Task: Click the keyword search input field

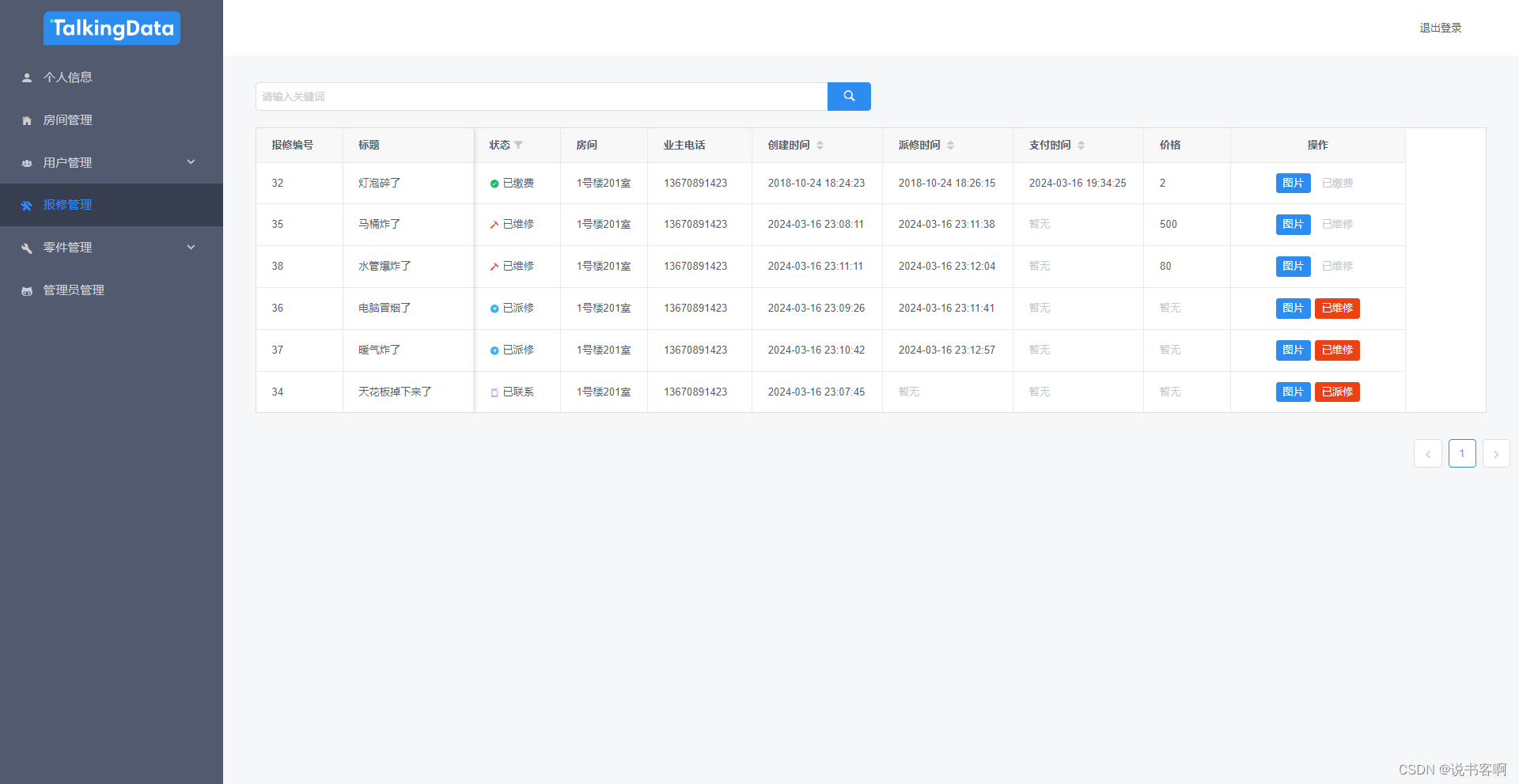Action: pyautogui.click(x=541, y=97)
